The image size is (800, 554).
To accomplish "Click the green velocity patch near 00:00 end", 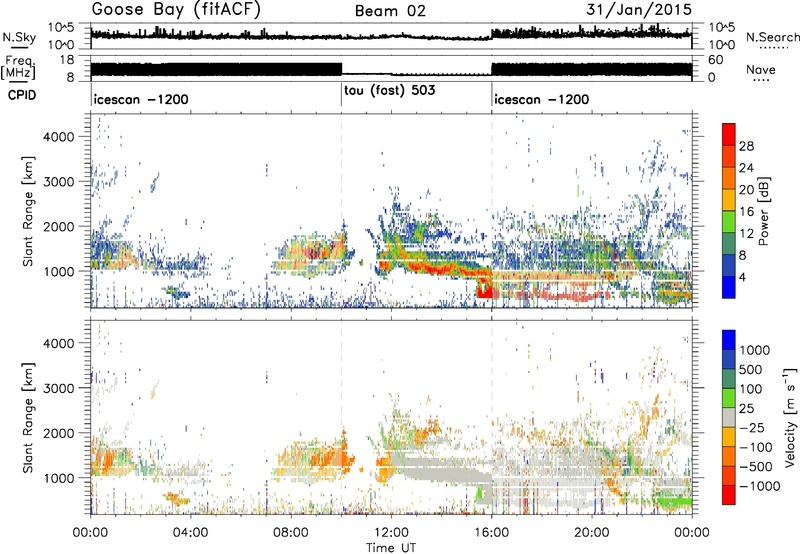I will pos(674,501).
